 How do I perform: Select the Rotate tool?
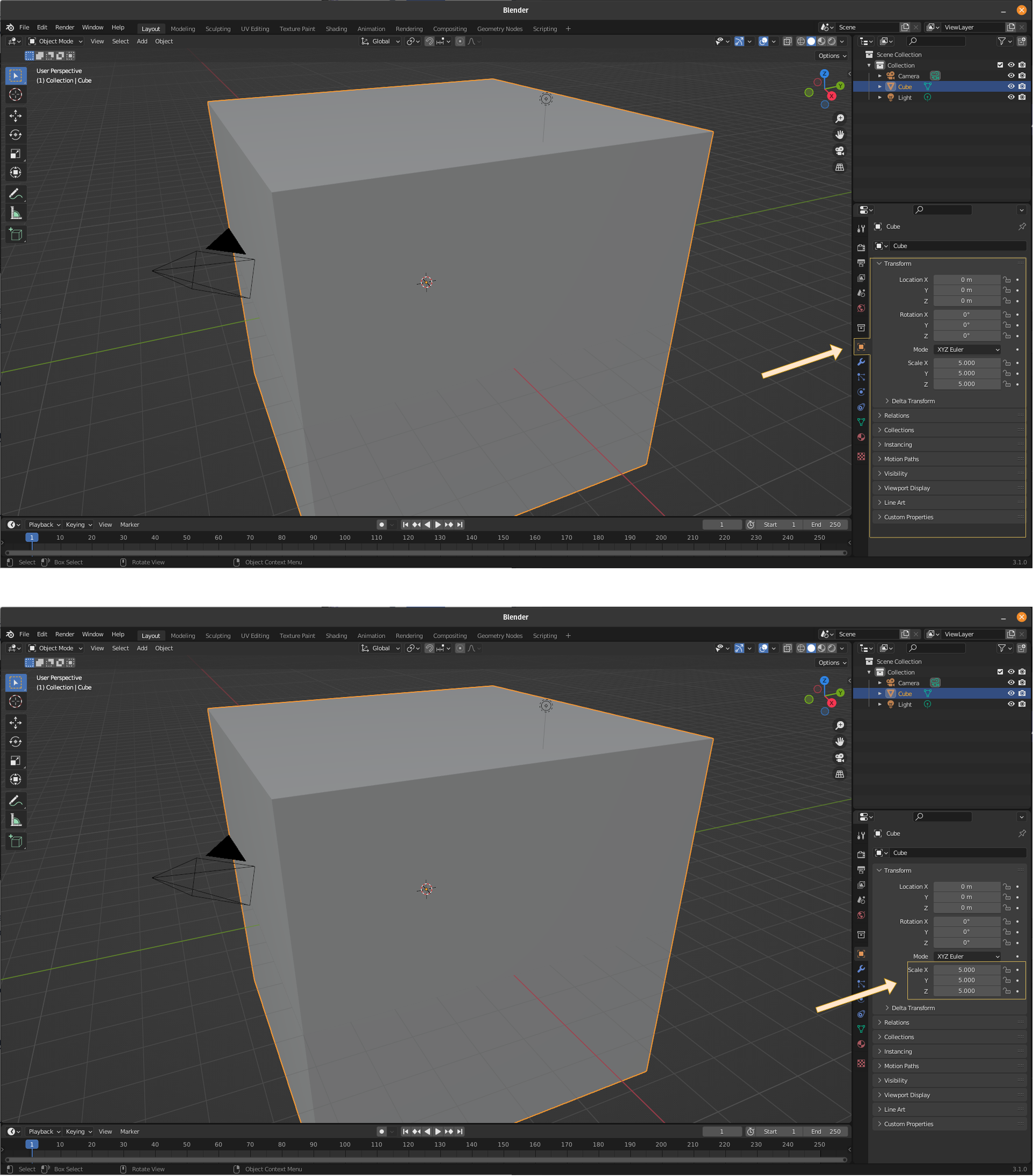click(x=16, y=135)
